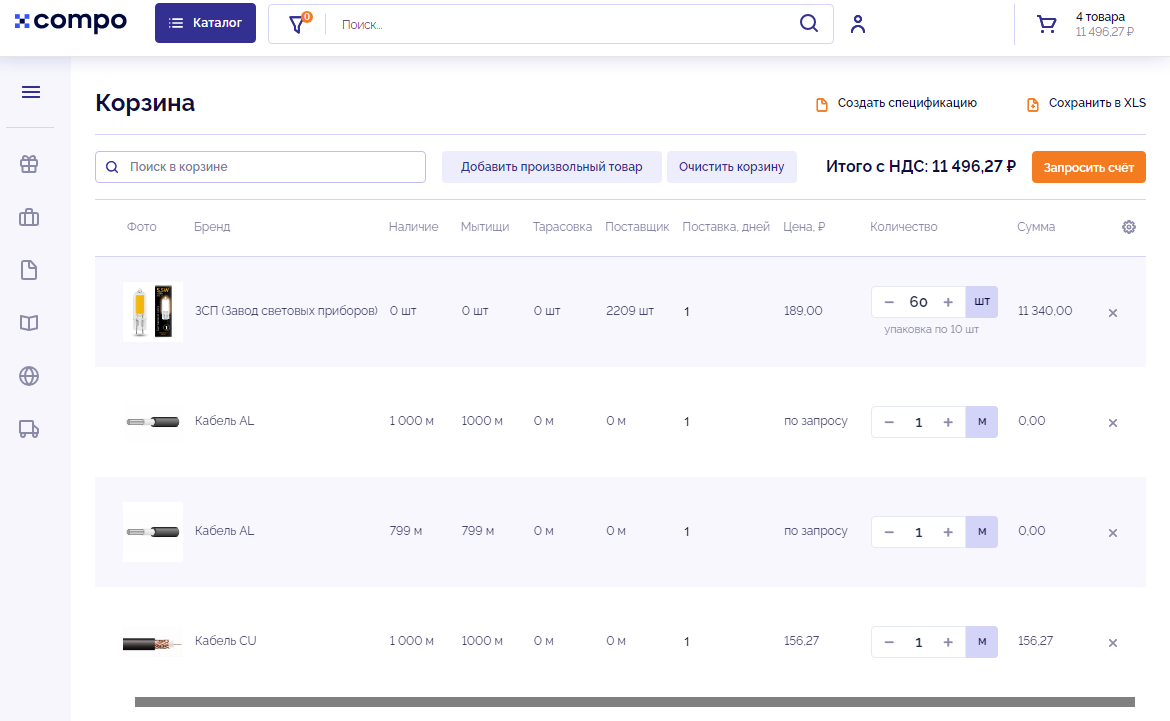Screen dimensions: 1170x721
Task: Focus the Поиск в корзине field
Action: pos(260,167)
